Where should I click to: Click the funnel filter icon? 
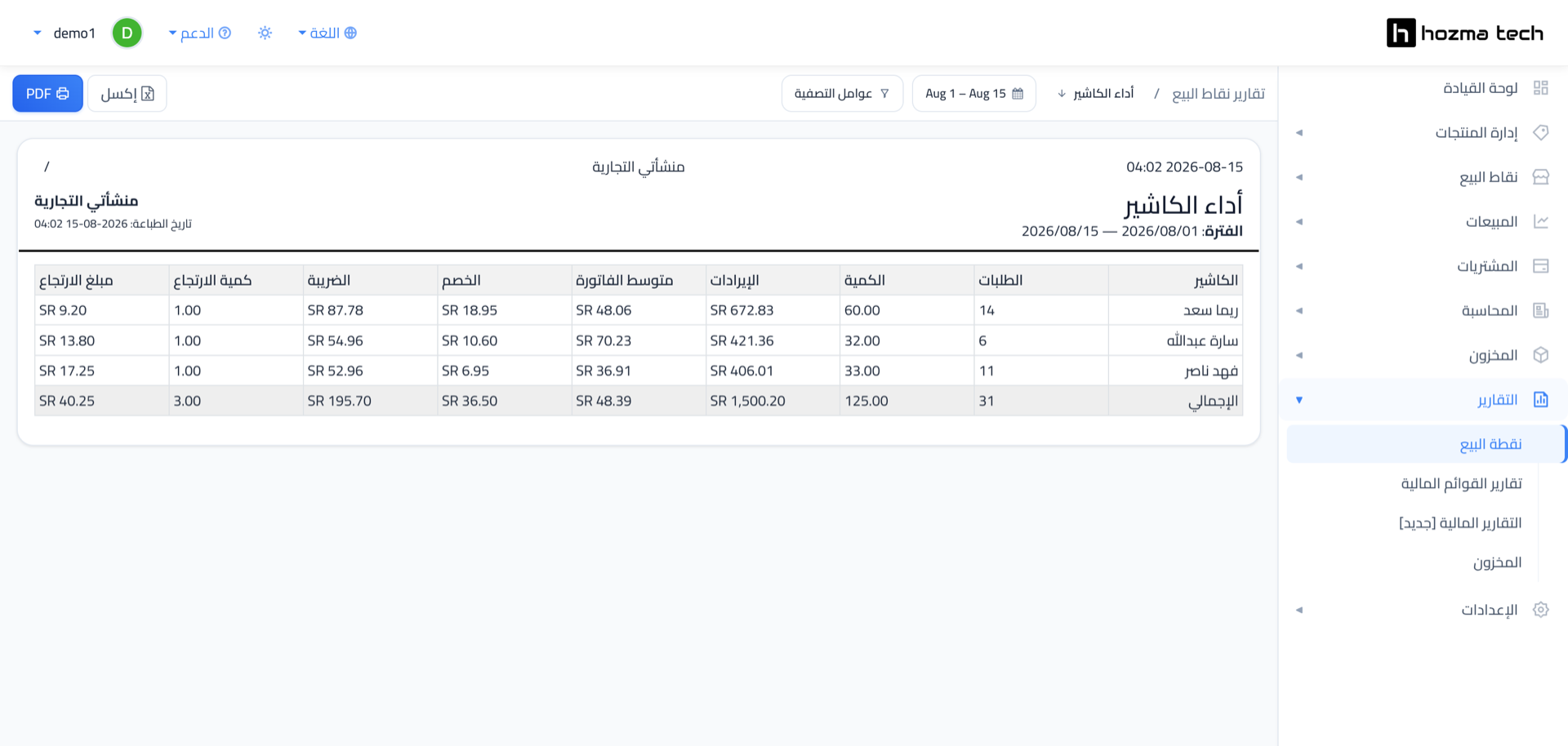[x=884, y=94]
